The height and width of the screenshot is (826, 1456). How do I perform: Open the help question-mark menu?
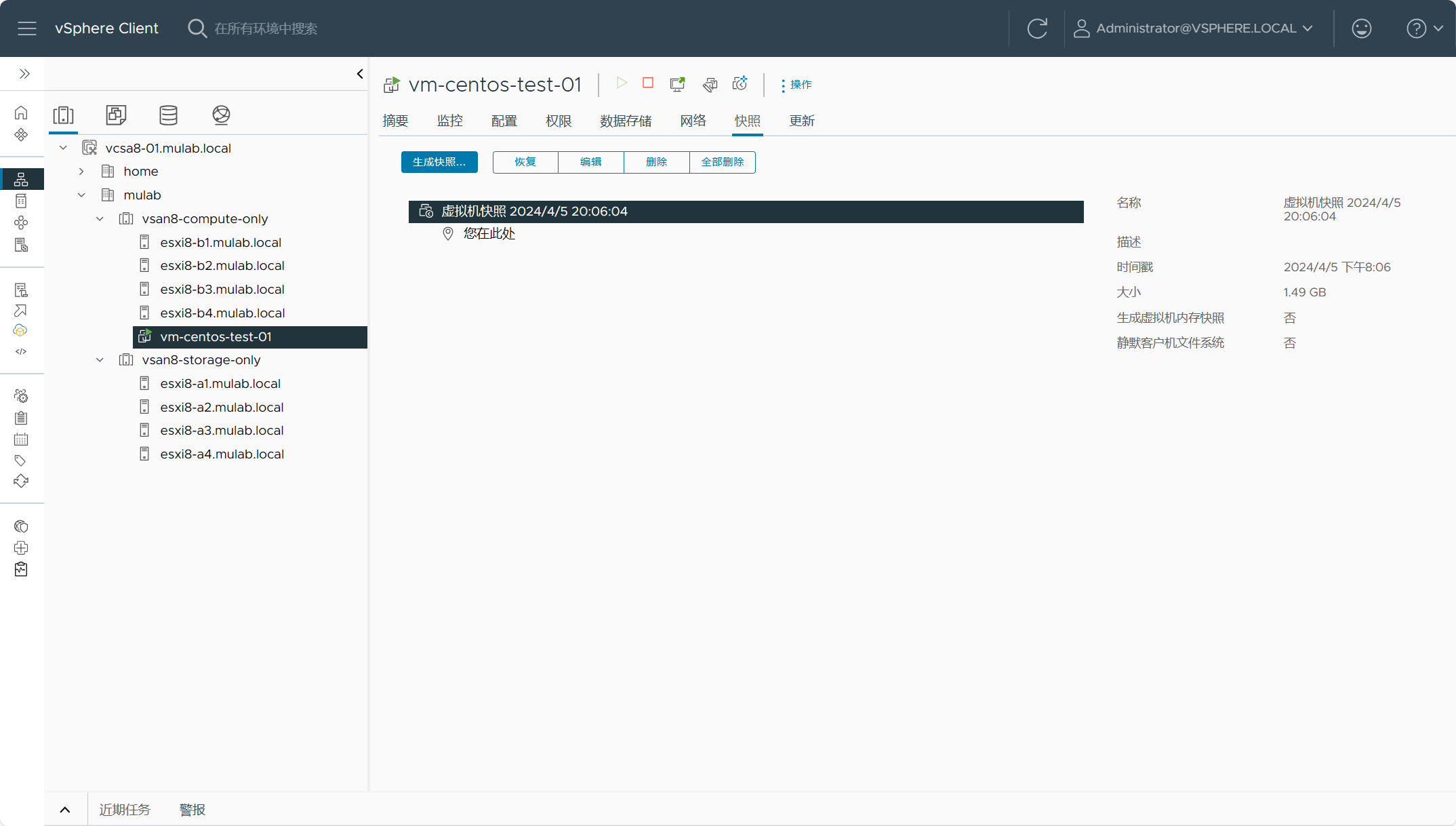[x=1425, y=28]
